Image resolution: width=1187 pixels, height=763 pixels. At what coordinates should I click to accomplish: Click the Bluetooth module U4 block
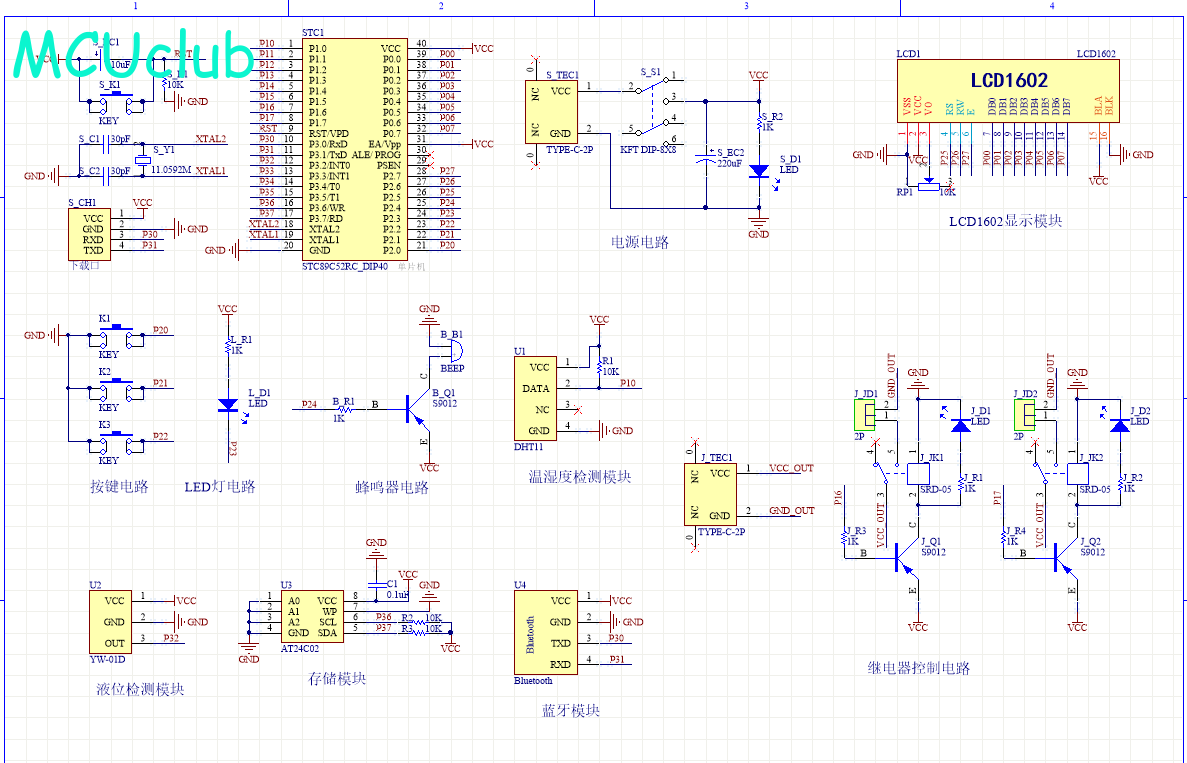543,632
